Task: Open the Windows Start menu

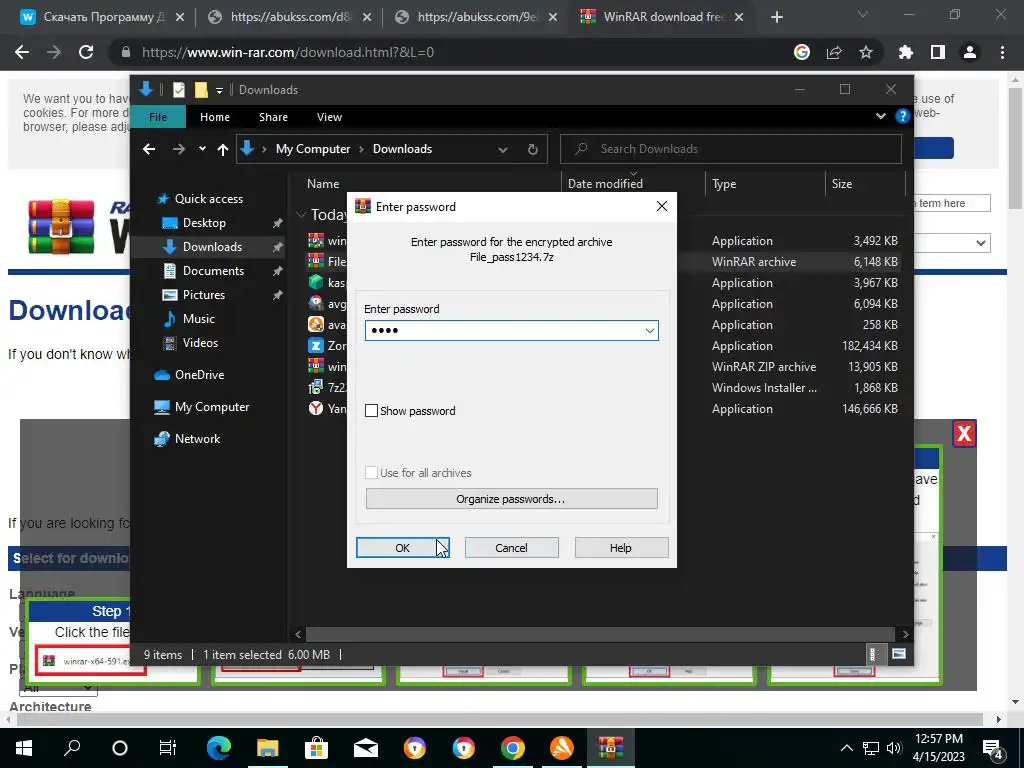Action: [24, 748]
